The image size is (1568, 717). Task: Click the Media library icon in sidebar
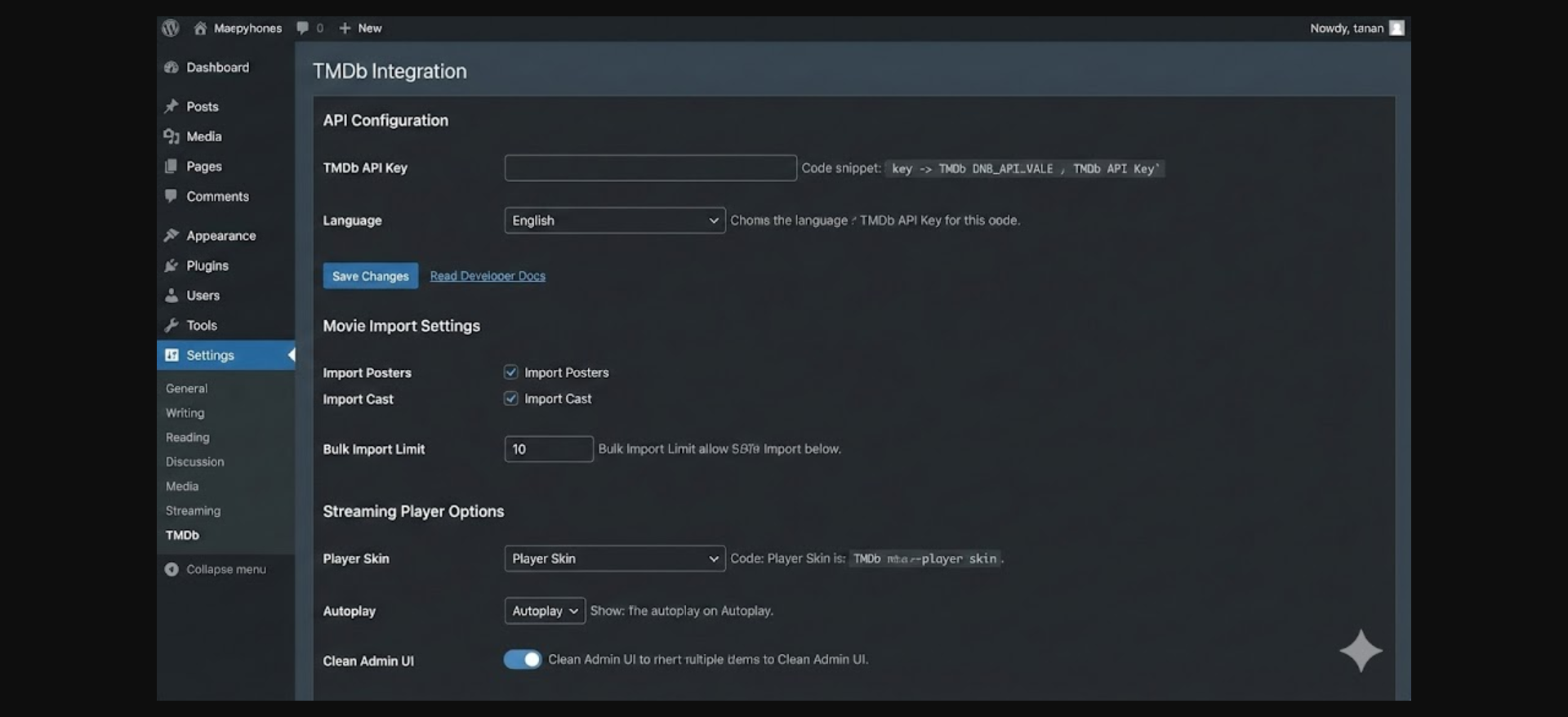(x=171, y=136)
